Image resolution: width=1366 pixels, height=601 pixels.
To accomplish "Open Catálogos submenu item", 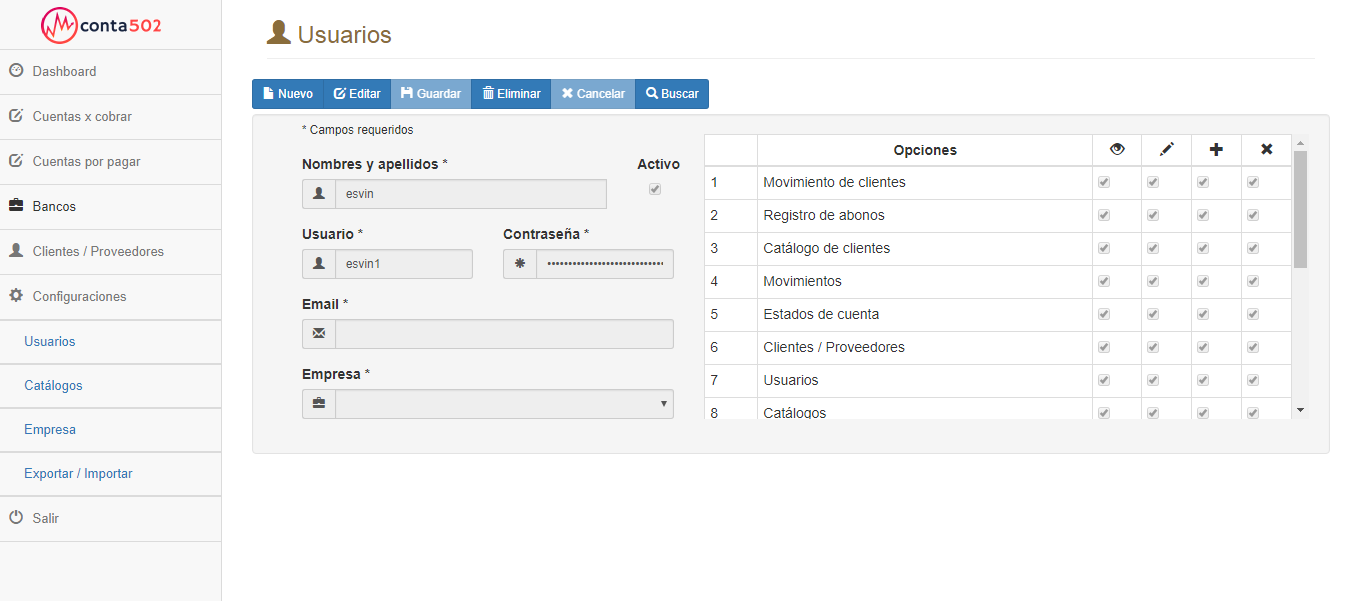I will point(53,386).
